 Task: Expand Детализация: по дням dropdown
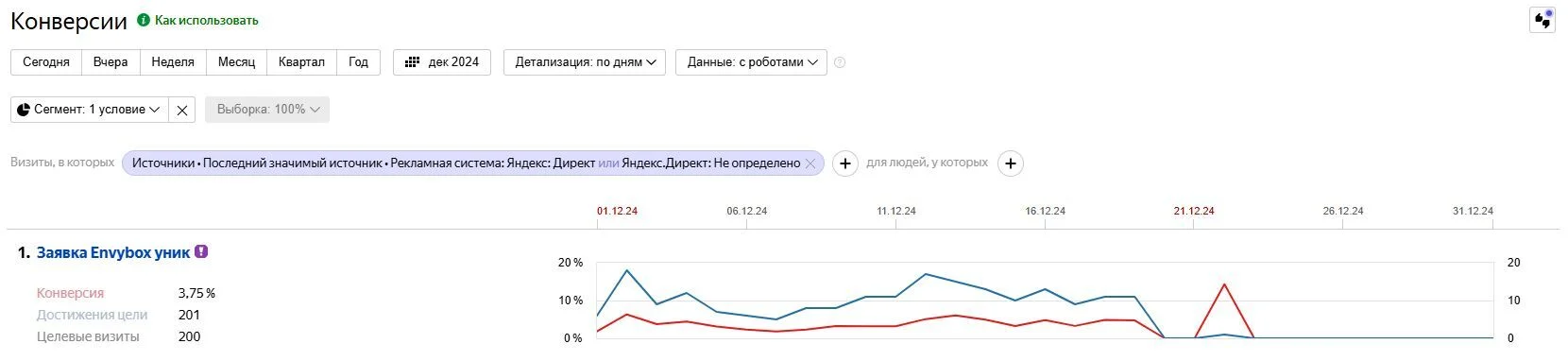585,62
